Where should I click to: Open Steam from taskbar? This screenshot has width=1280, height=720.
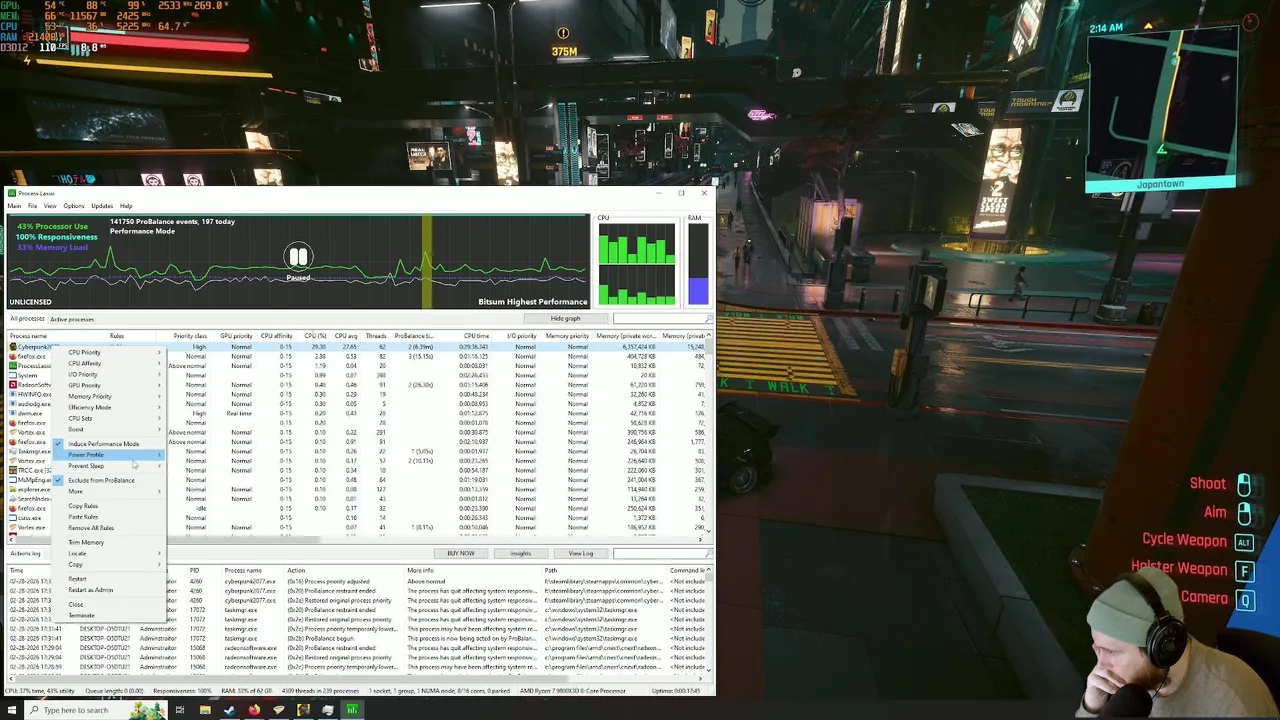[x=229, y=710]
